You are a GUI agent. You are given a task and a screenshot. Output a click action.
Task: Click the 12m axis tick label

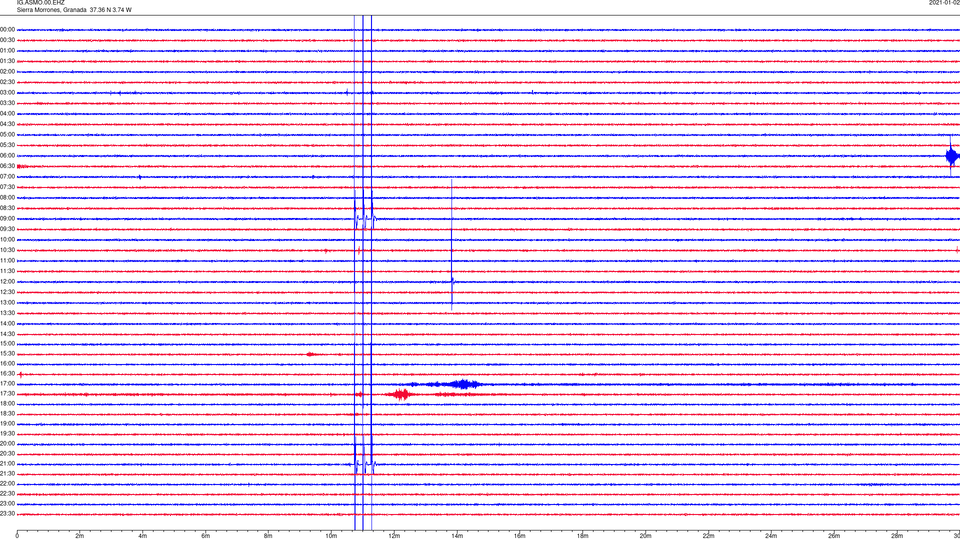tap(394, 536)
